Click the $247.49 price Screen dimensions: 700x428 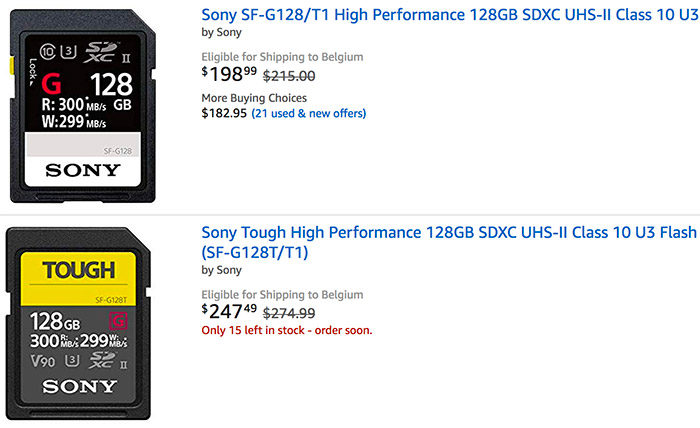228,311
